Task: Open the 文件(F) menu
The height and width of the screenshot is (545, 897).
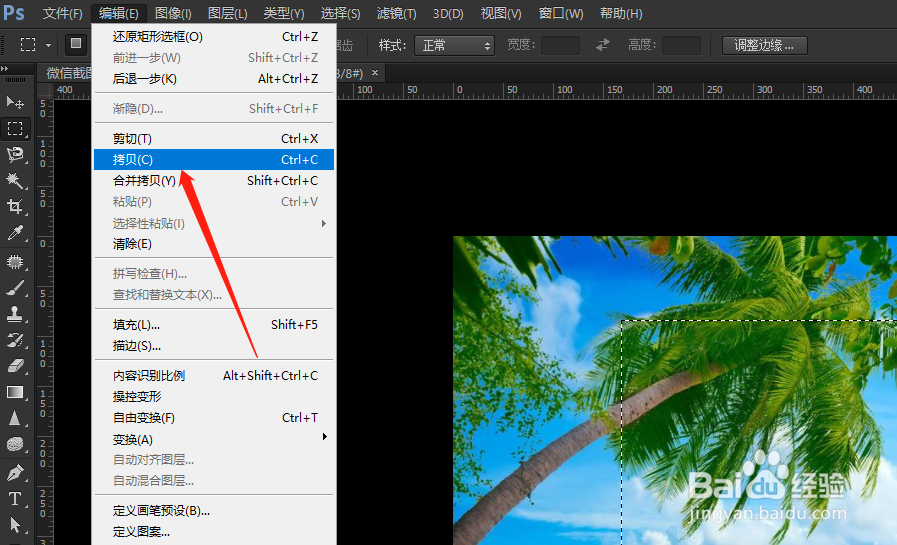Action: pos(62,13)
